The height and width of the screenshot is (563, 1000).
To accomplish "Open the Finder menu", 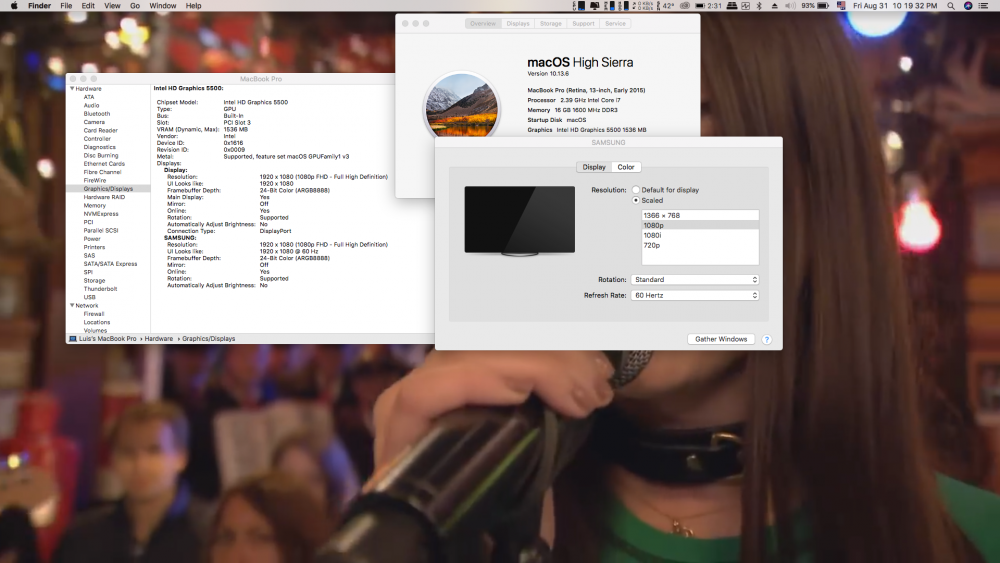I will pos(40,6).
